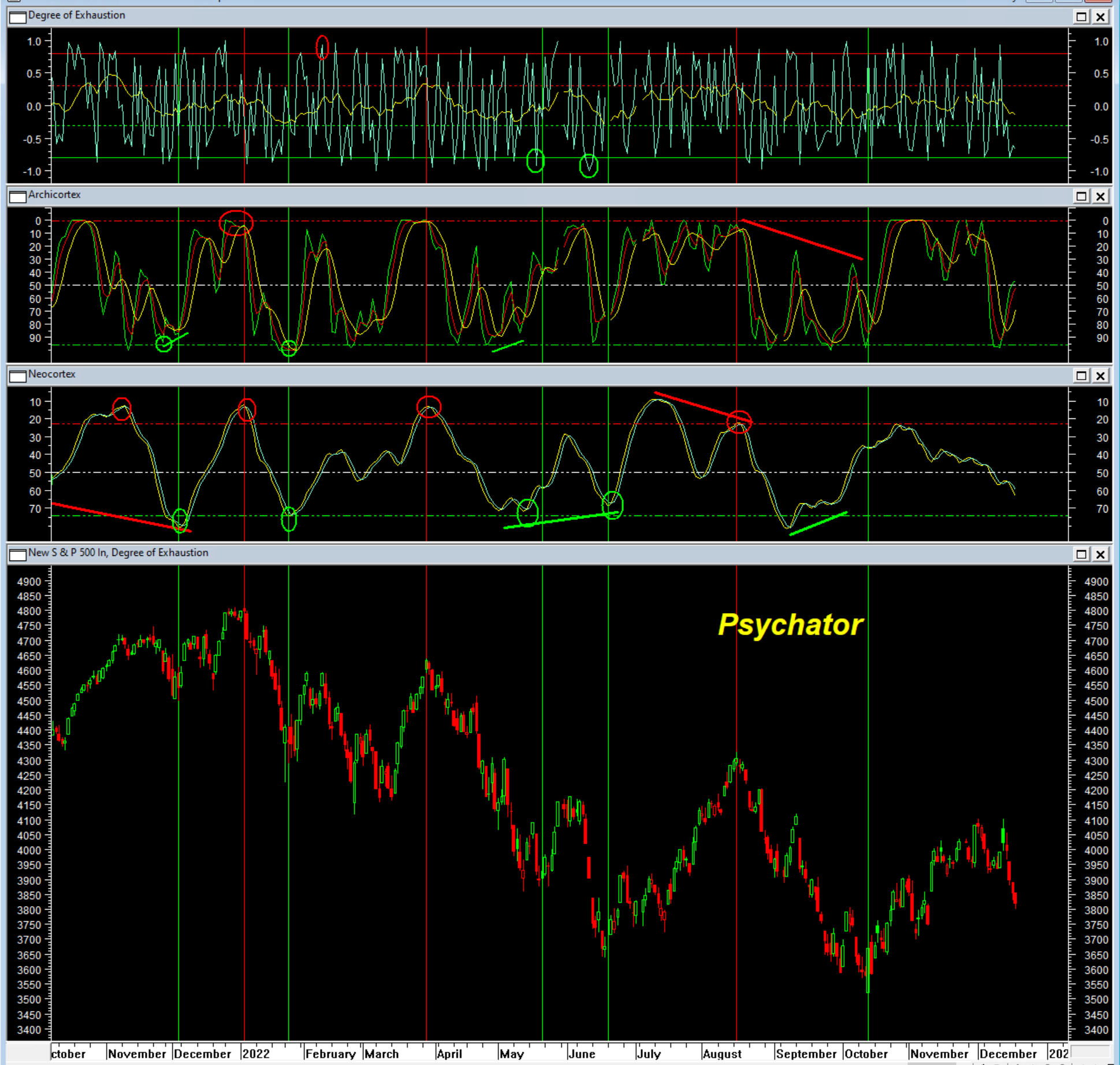
Task: Close the Archicortex panel
Action: (x=1101, y=196)
